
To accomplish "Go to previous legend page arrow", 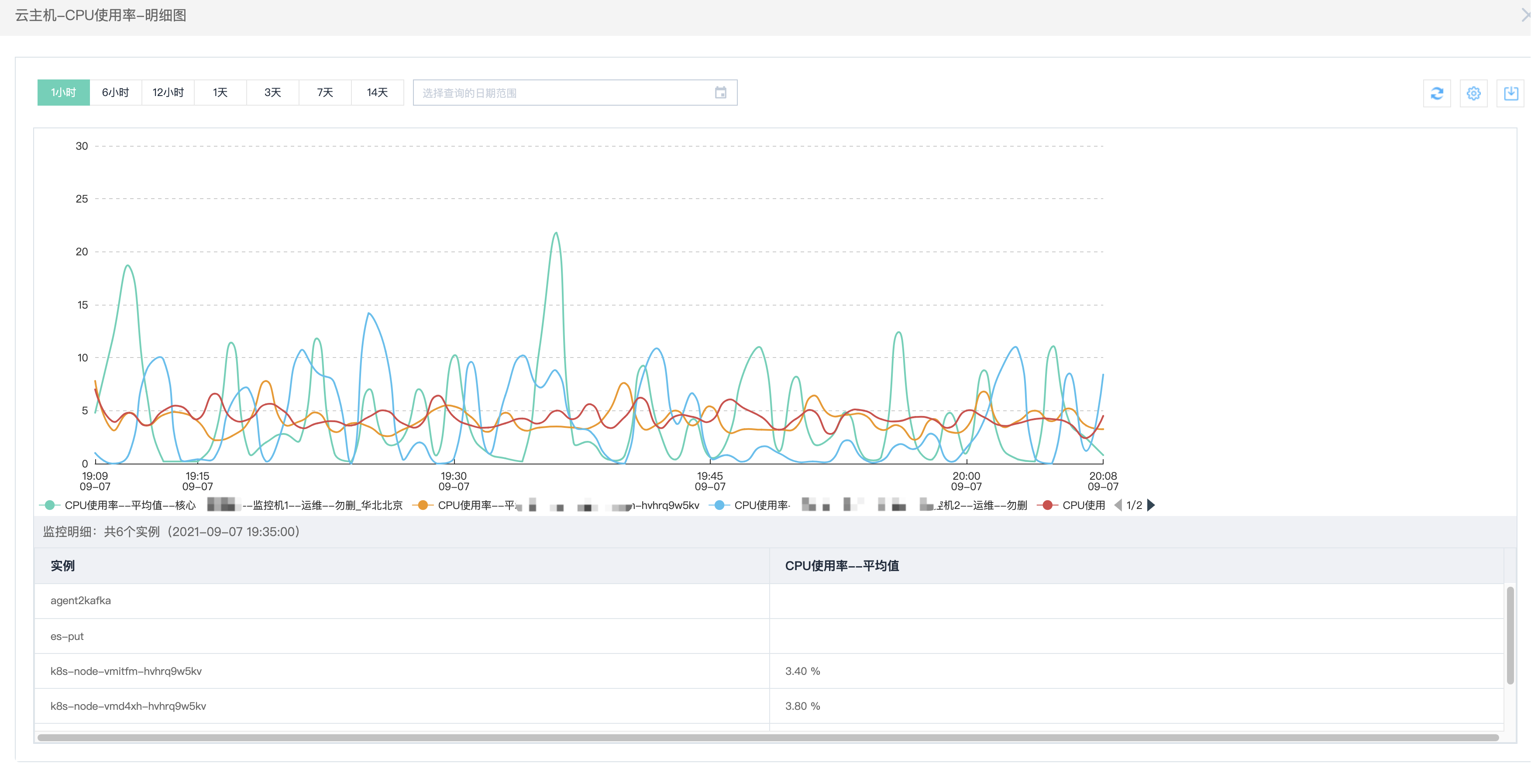I will click(1118, 505).
